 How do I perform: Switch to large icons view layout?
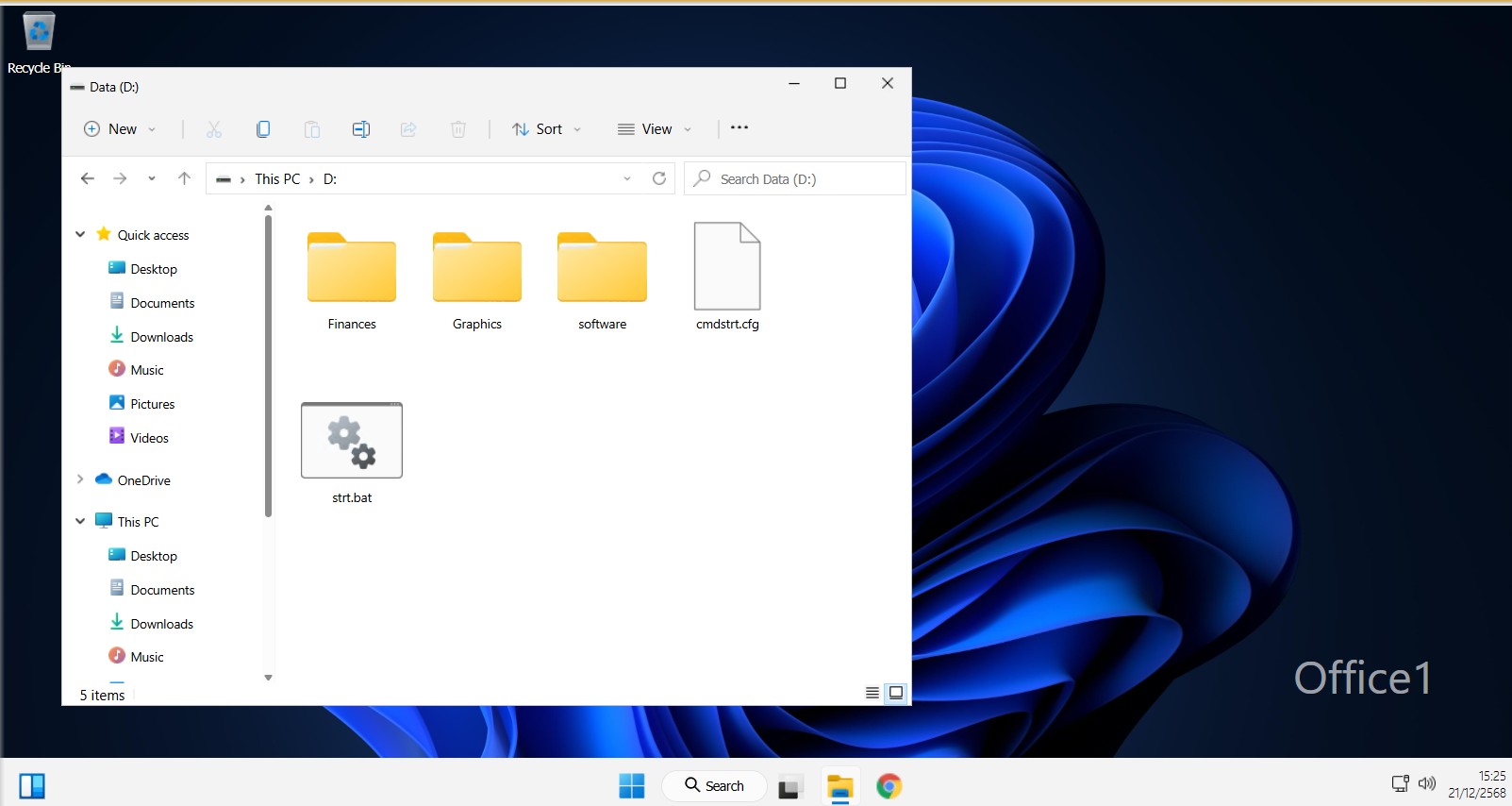(x=896, y=693)
